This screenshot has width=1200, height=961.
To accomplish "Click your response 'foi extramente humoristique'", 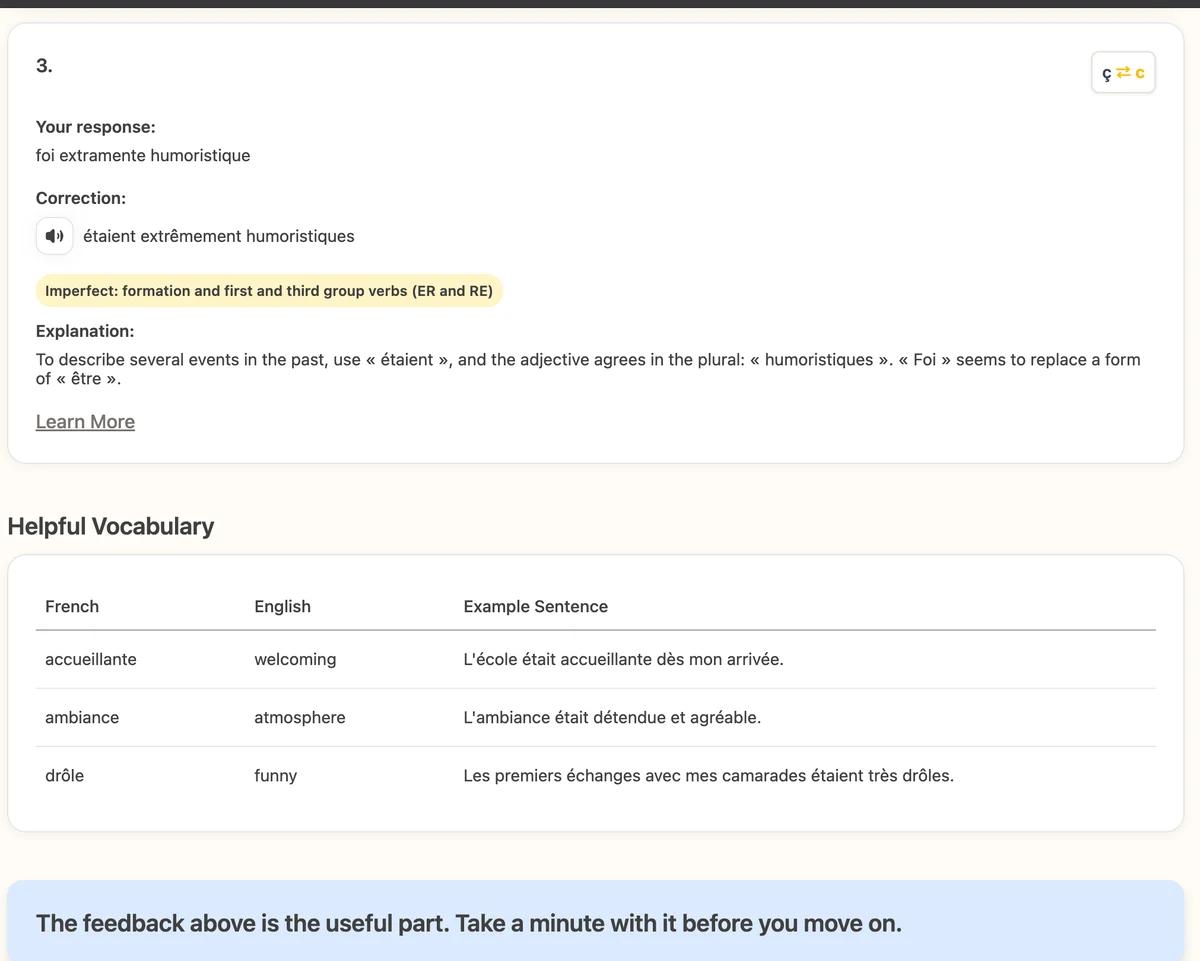I will (x=143, y=155).
